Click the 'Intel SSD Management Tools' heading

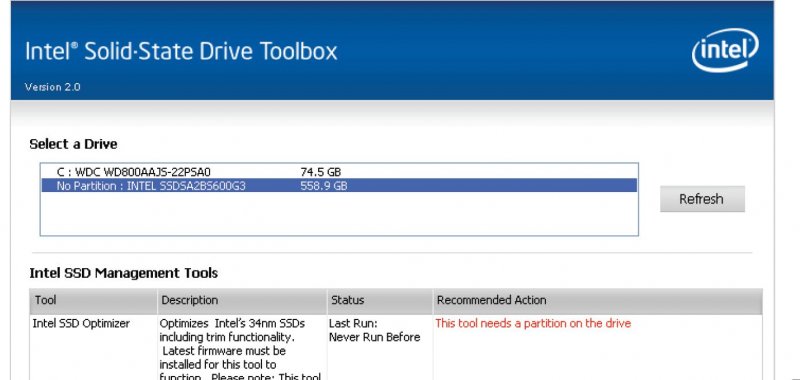point(123,273)
